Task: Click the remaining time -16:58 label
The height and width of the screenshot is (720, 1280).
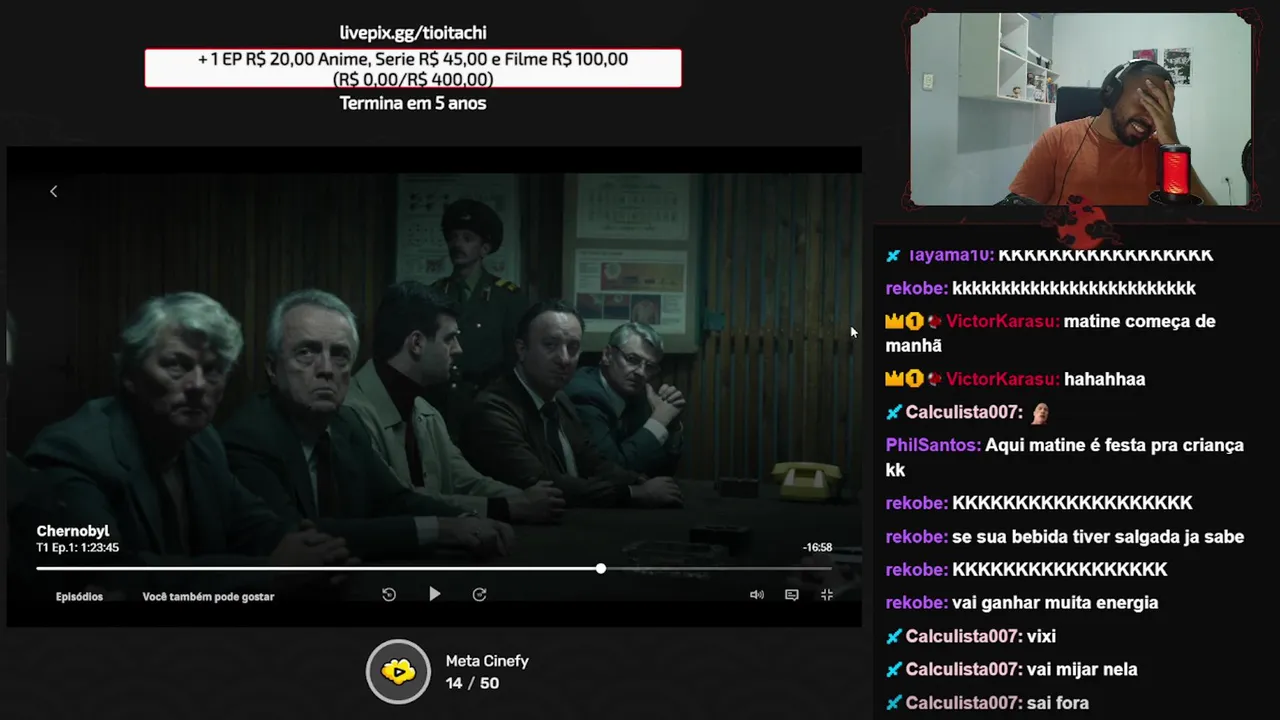Action: click(817, 547)
